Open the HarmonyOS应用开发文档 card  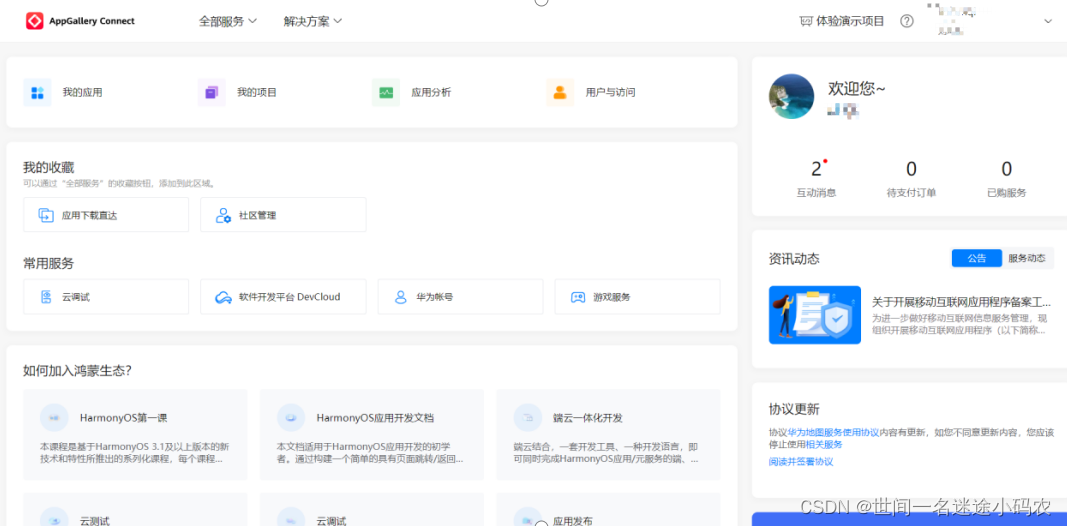point(372,434)
